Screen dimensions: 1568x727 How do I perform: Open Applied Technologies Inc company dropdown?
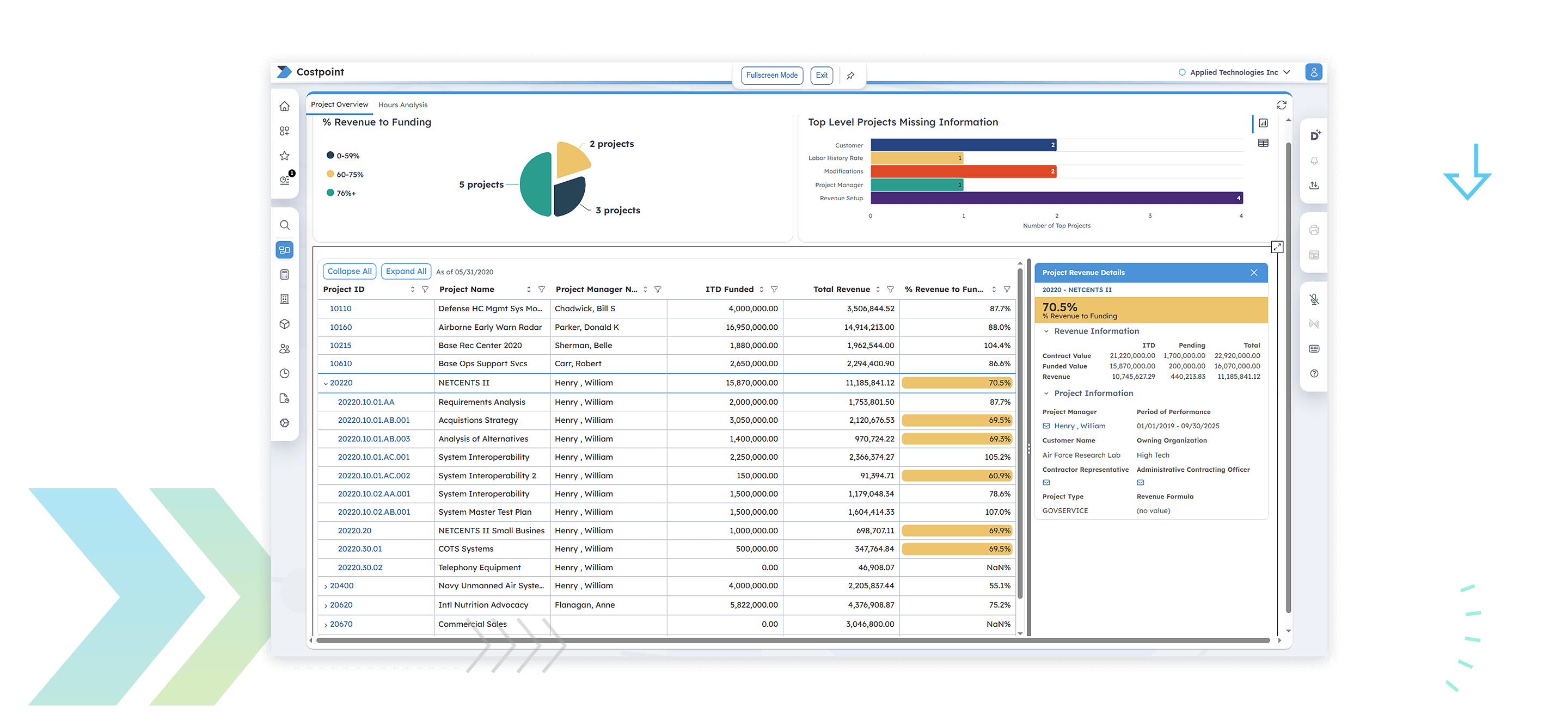tap(1234, 72)
